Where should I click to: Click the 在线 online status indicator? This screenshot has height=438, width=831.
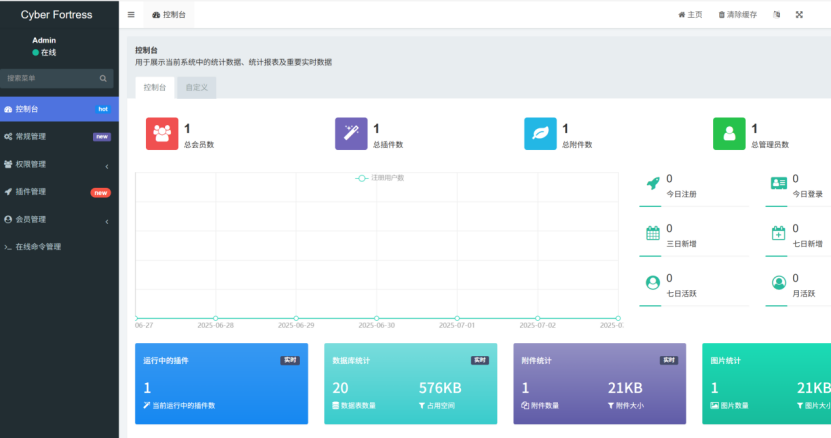pyautogui.click(x=44, y=52)
